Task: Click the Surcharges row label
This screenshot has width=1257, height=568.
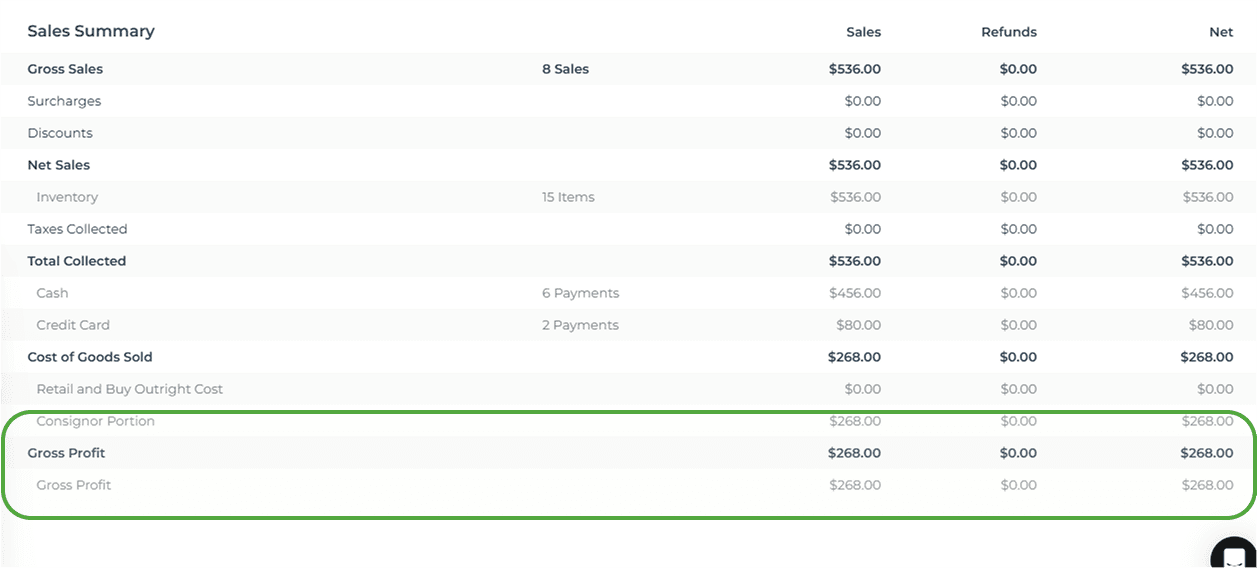Action: pyautogui.click(x=64, y=101)
